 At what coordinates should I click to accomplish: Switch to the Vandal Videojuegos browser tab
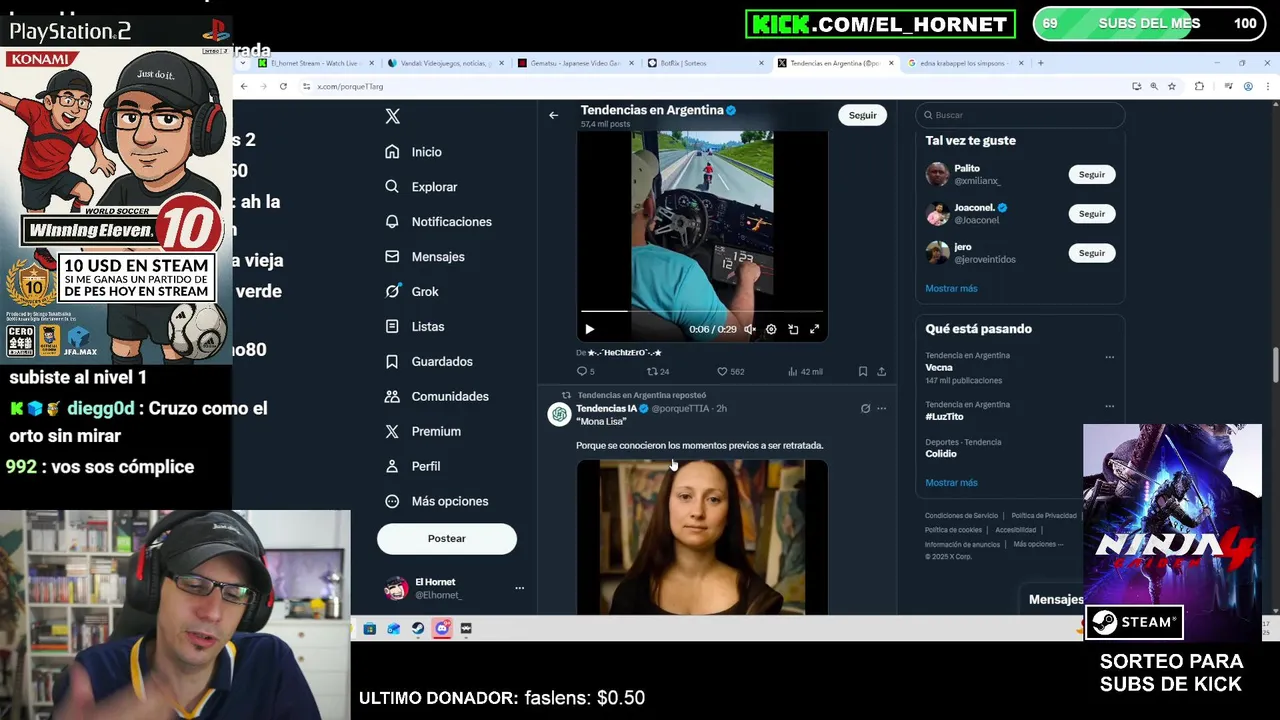coord(446,63)
